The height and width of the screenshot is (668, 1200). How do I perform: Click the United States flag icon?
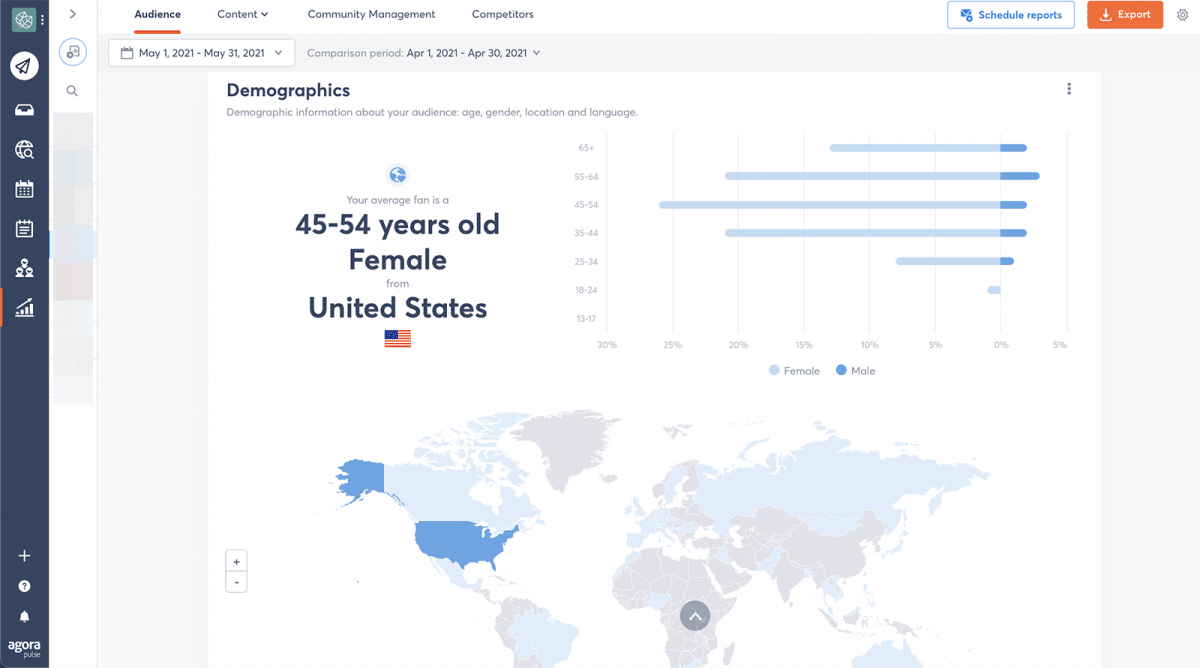point(398,338)
